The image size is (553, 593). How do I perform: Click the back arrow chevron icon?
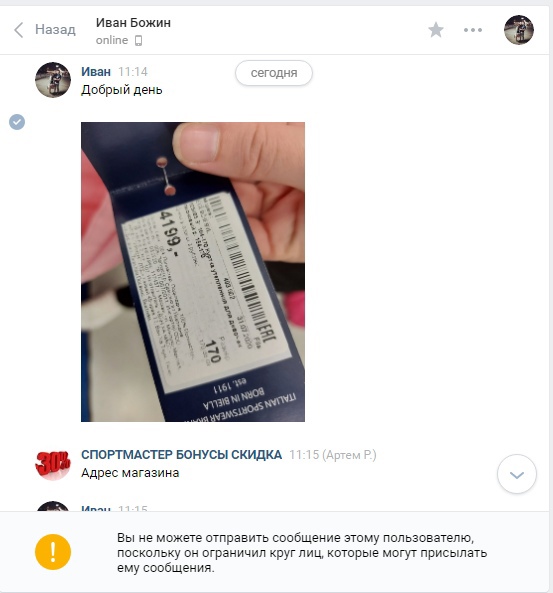(x=19, y=30)
